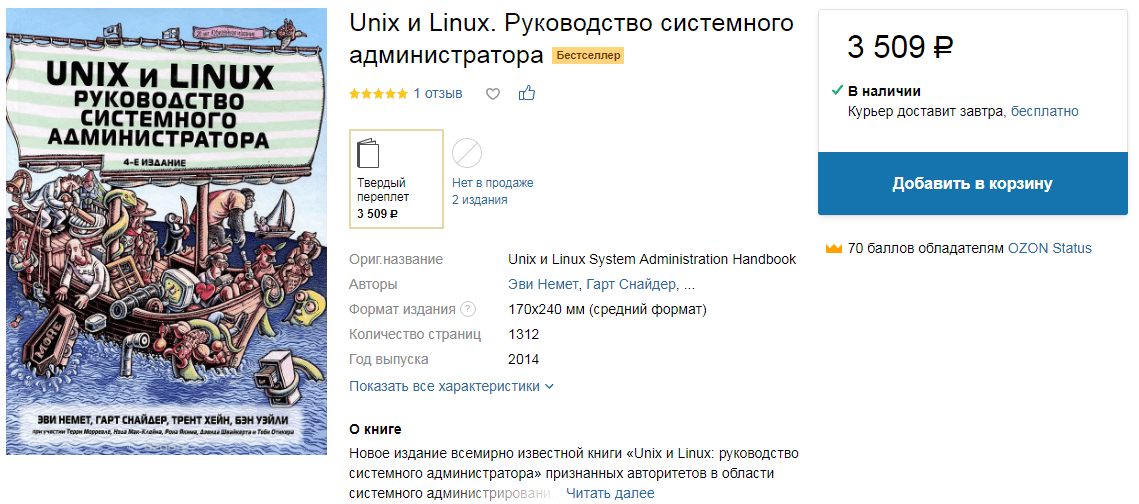
Task: Click the green in-stock checkmark icon
Action: tap(837, 91)
